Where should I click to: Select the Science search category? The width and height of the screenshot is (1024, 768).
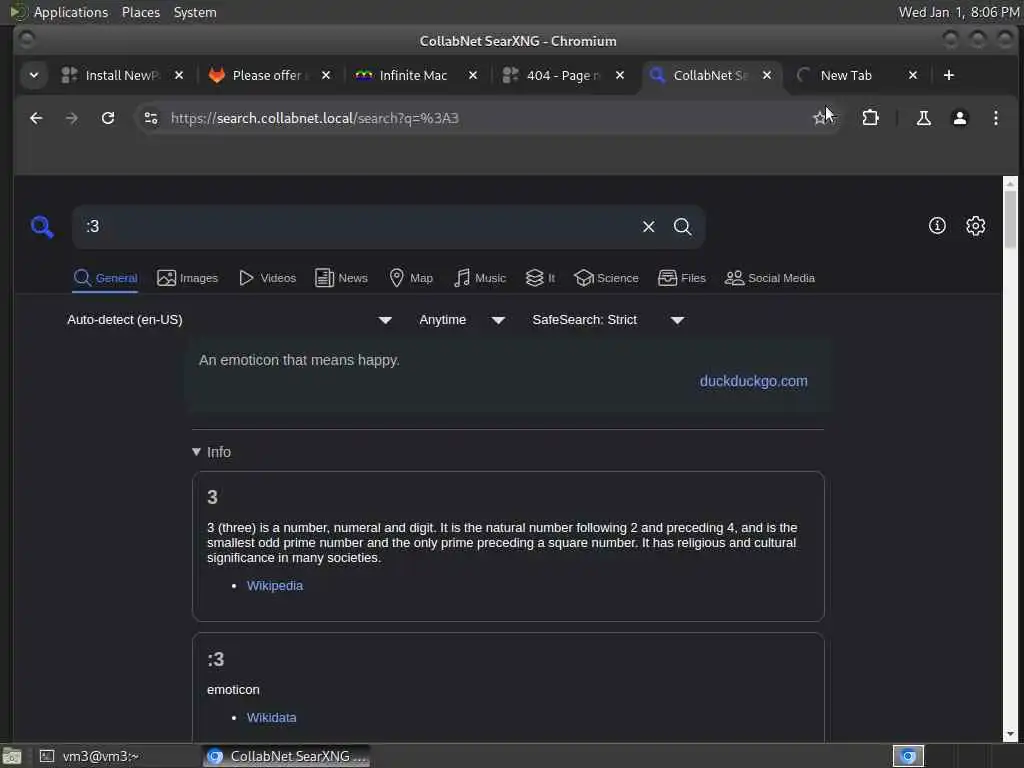[x=606, y=278]
